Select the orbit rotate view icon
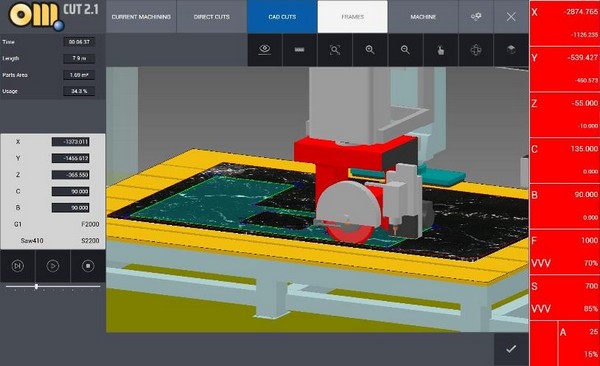600x366 pixels. pyautogui.click(x=476, y=50)
